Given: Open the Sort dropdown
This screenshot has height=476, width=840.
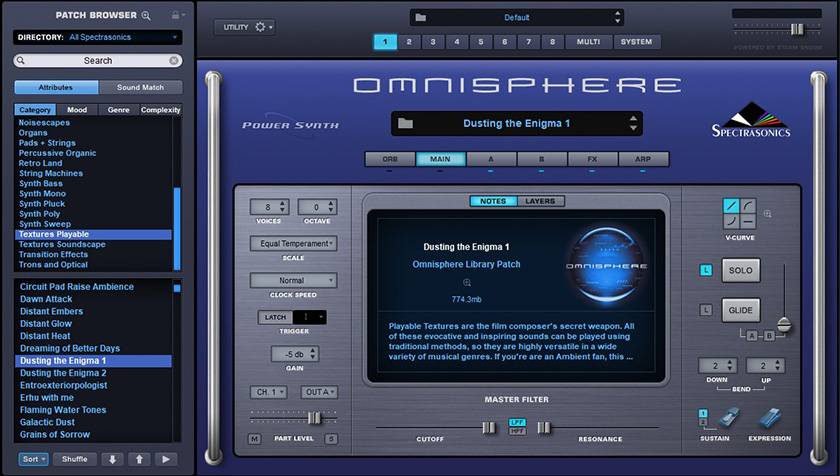Looking at the screenshot, I should coord(33,459).
